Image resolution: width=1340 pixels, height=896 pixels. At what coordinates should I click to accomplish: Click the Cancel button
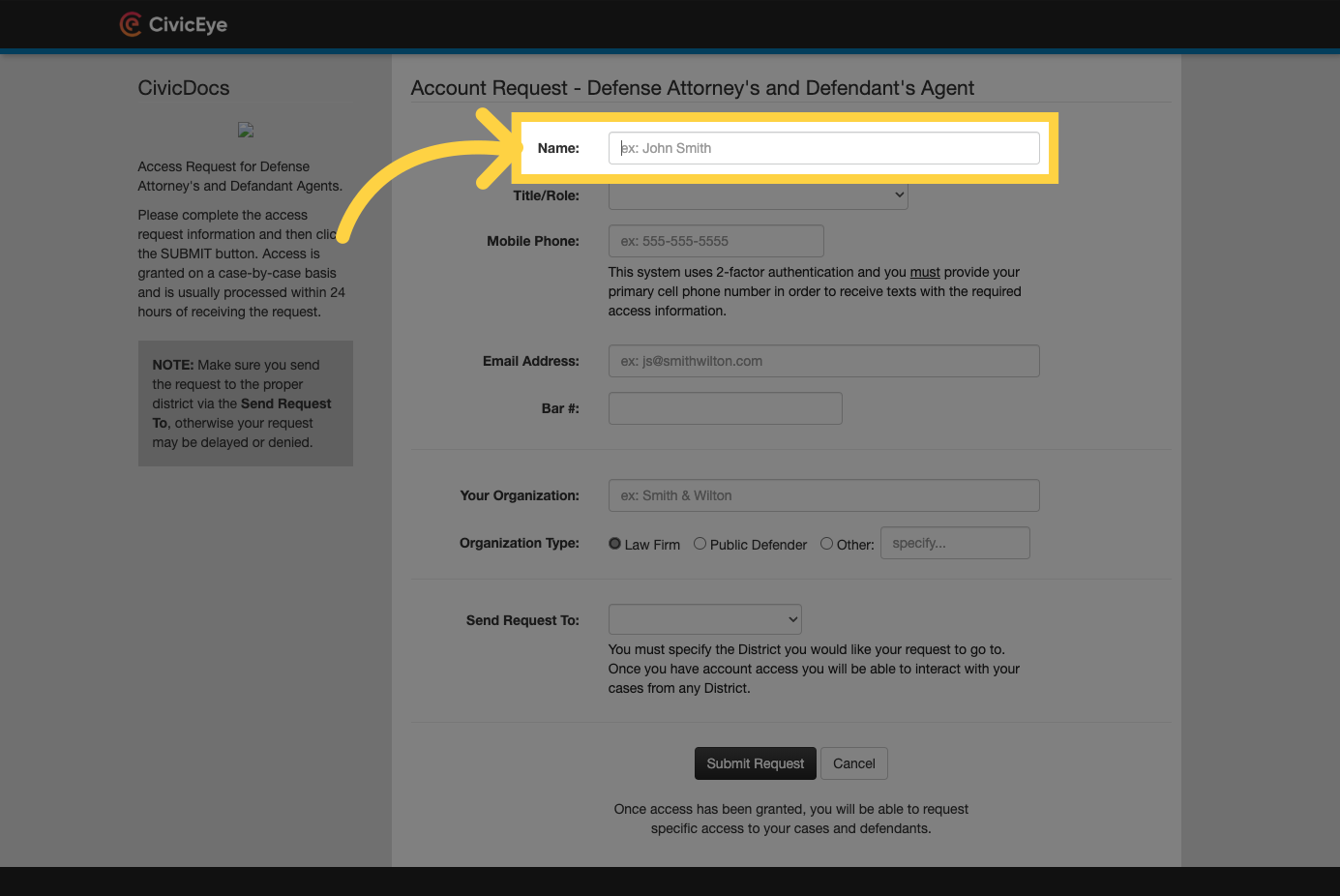click(854, 763)
